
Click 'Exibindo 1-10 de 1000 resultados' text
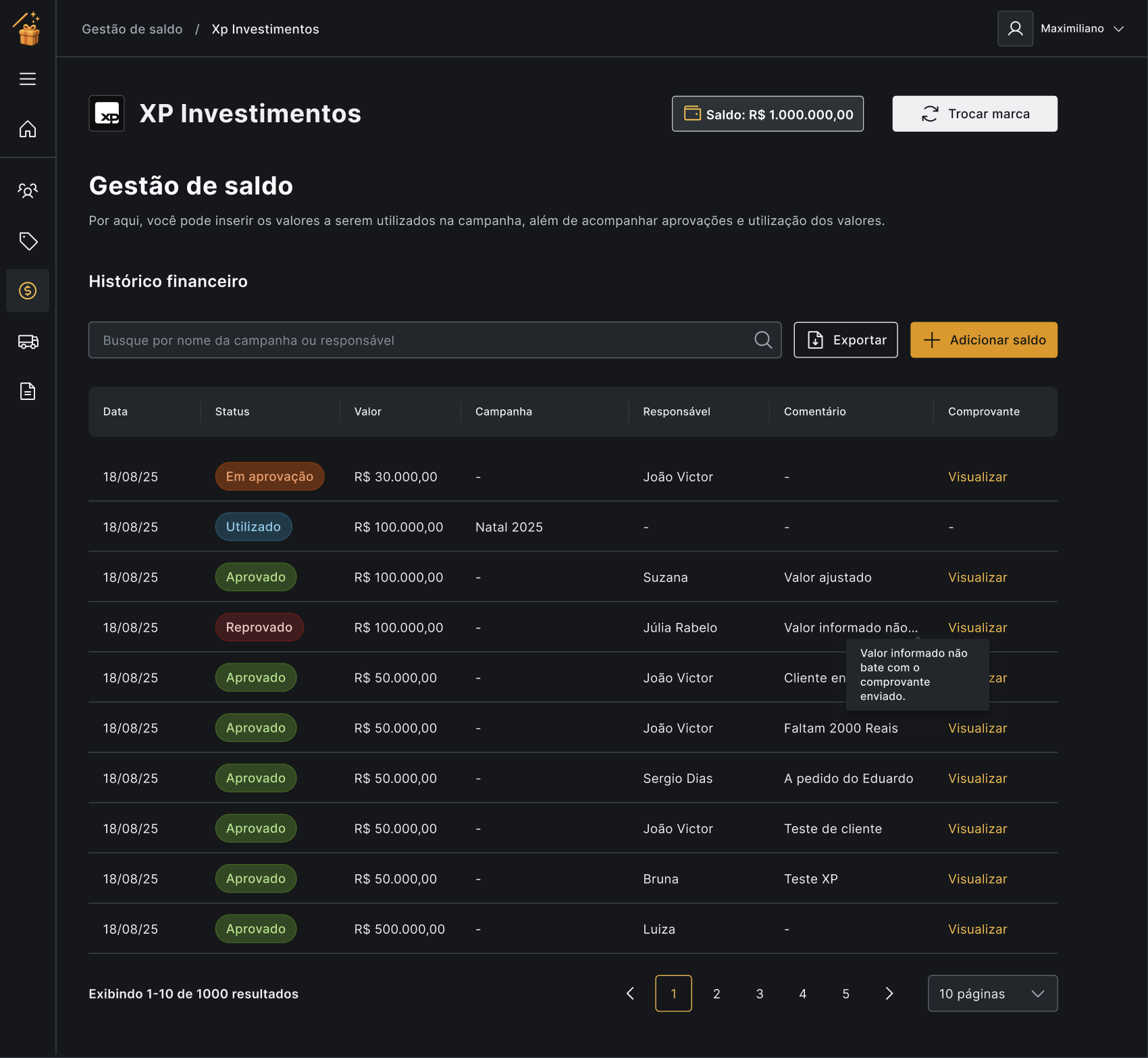click(x=194, y=993)
